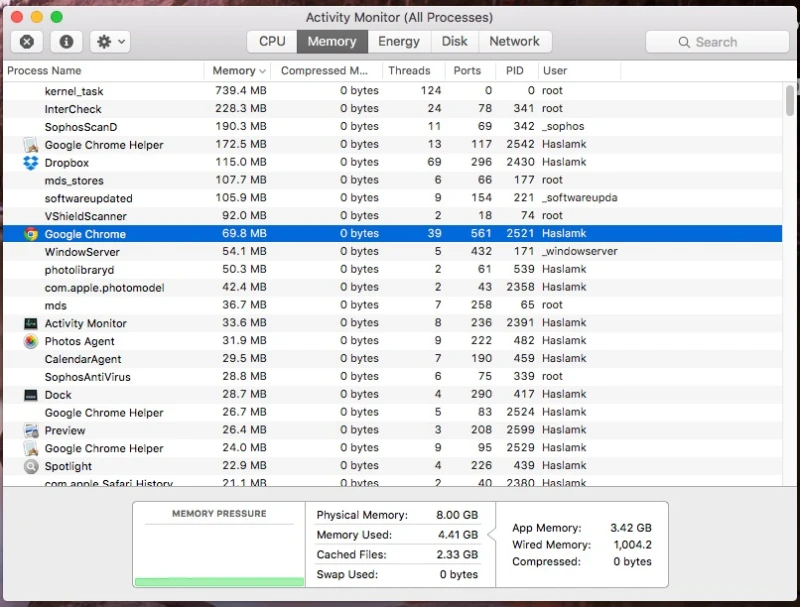This screenshot has height=607, width=800.
Task: Click the Cached Files 2.33 GB value
Action: pos(457,554)
